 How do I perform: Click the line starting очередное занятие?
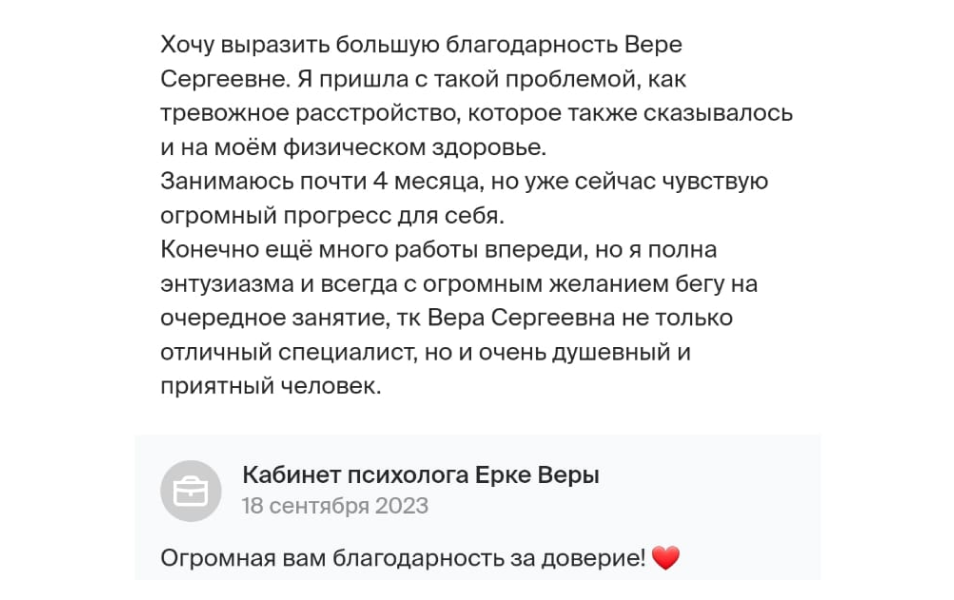click(446, 318)
